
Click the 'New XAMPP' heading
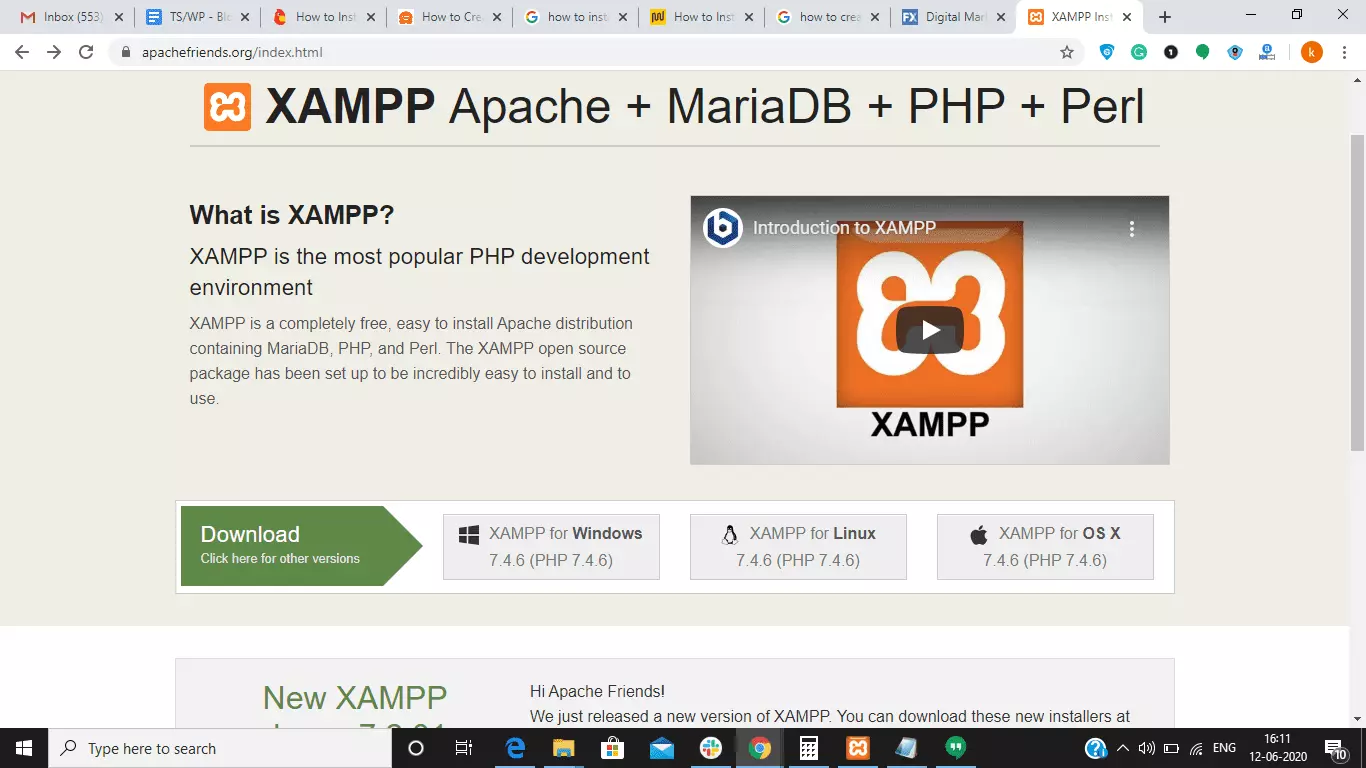[355, 697]
